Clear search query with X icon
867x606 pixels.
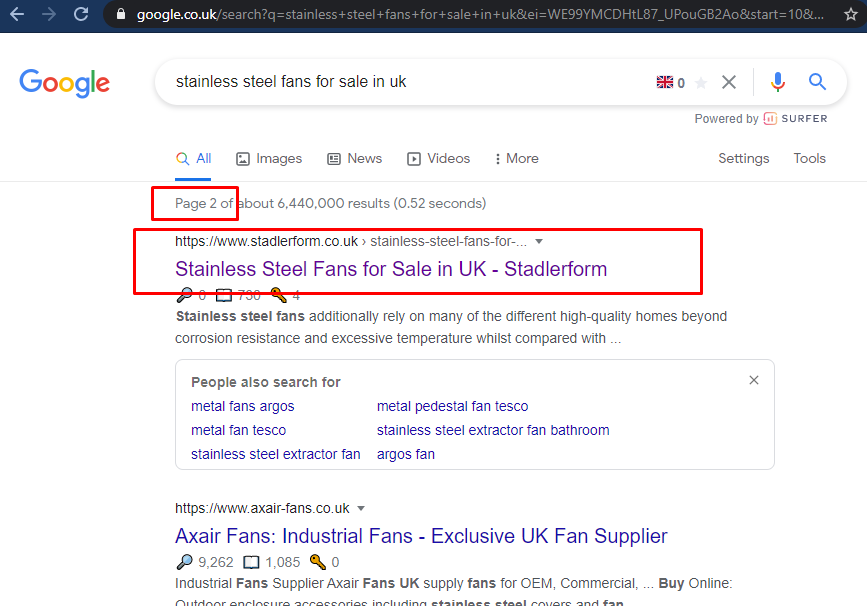point(729,82)
